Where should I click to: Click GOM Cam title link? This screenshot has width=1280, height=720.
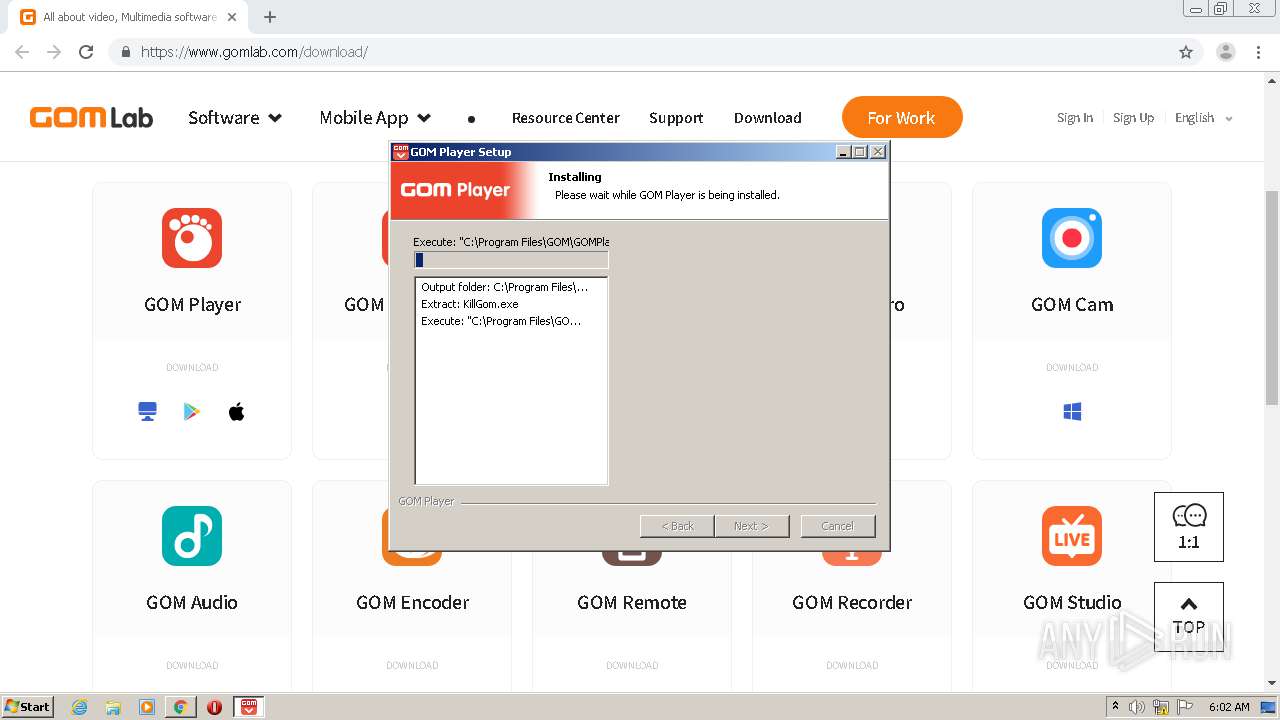tap(1072, 304)
